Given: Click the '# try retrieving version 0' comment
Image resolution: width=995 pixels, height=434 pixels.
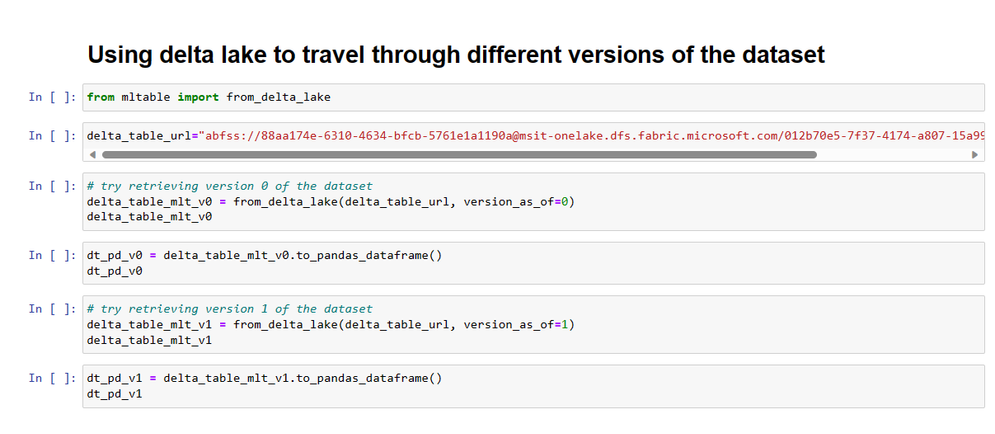Looking at the screenshot, I should [x=230, y=187].
